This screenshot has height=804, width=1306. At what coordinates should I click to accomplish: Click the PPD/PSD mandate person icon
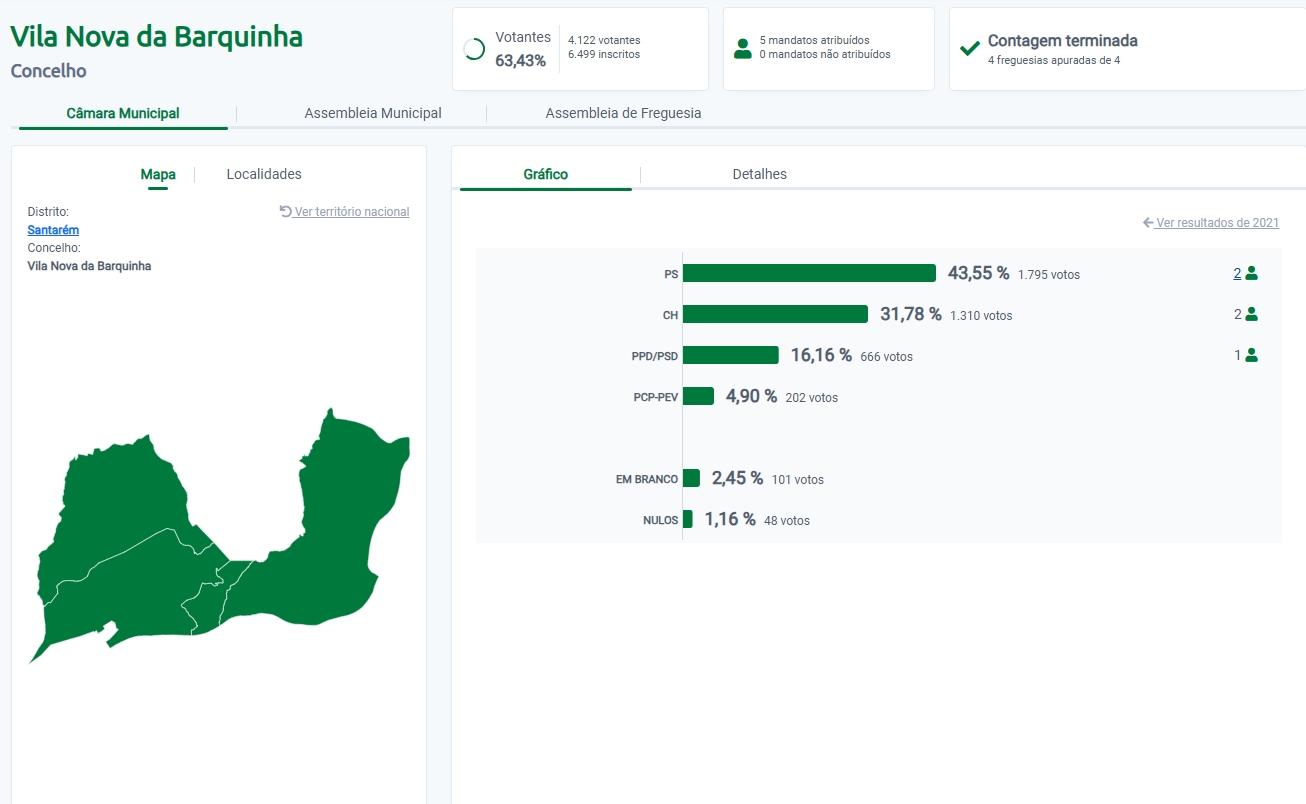(1251, 355)
